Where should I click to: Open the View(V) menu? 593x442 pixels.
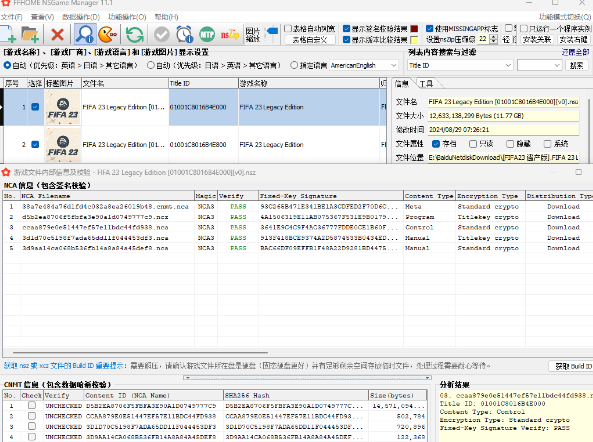tap(42, 17)
